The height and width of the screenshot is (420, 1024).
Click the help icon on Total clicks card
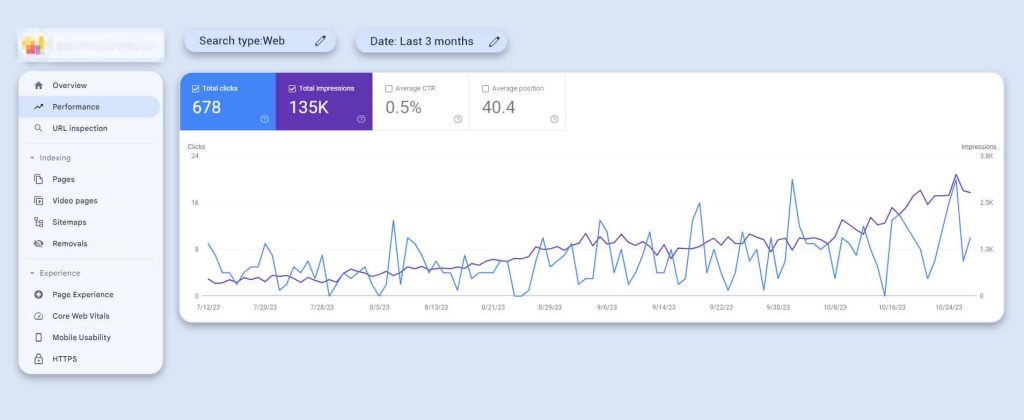[x=264, y=119]
